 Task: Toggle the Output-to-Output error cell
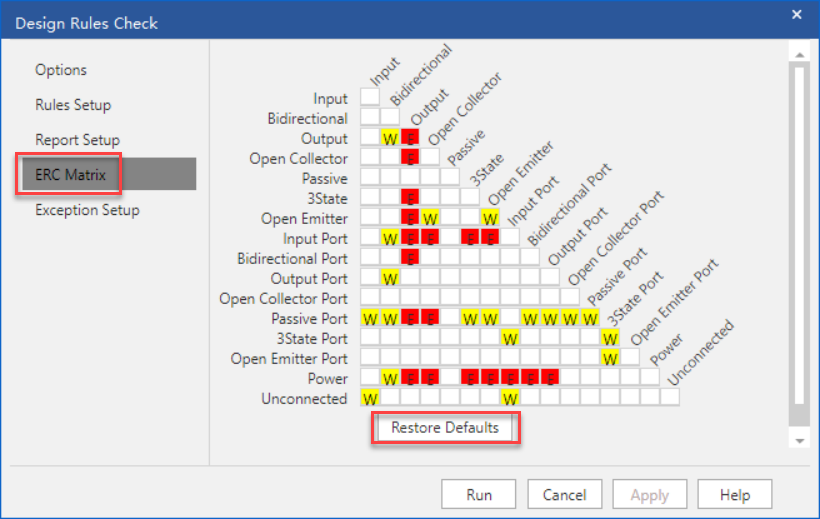pyautogui.click(x=410, y=138)
